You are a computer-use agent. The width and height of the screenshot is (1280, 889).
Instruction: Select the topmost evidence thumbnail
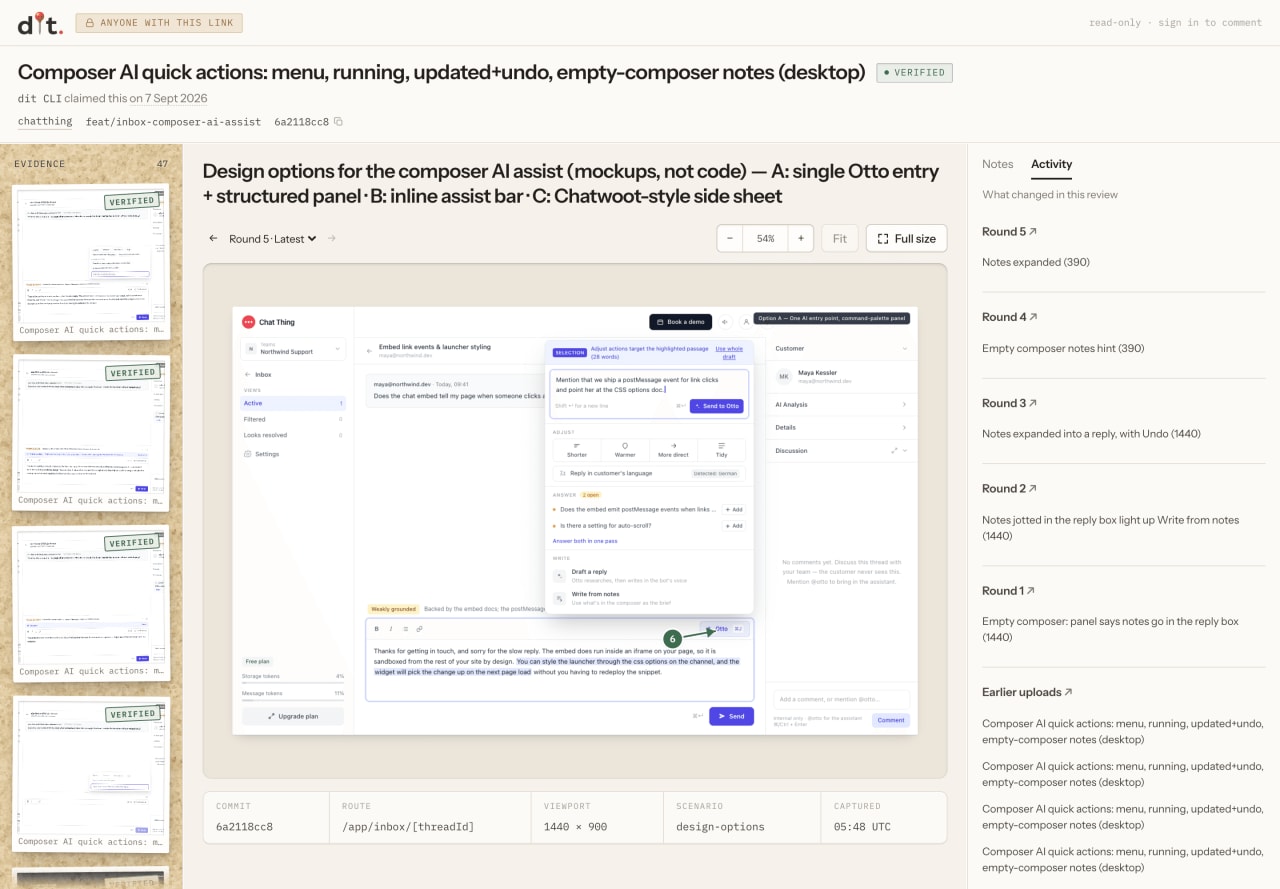(91, 263)
